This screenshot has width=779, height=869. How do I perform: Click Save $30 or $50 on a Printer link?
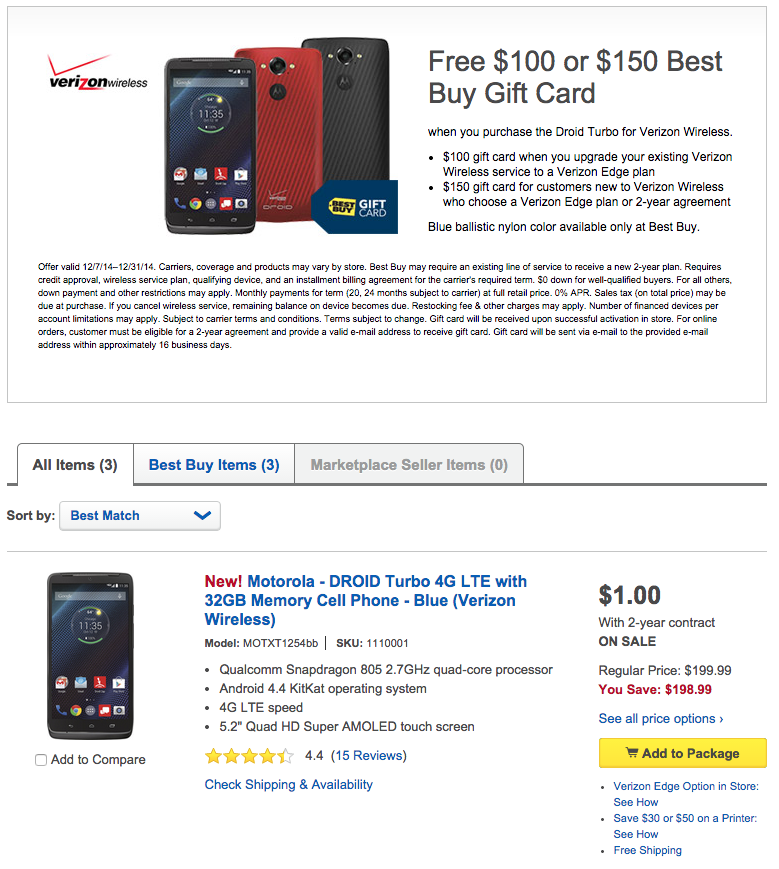[x=685, y=818]
